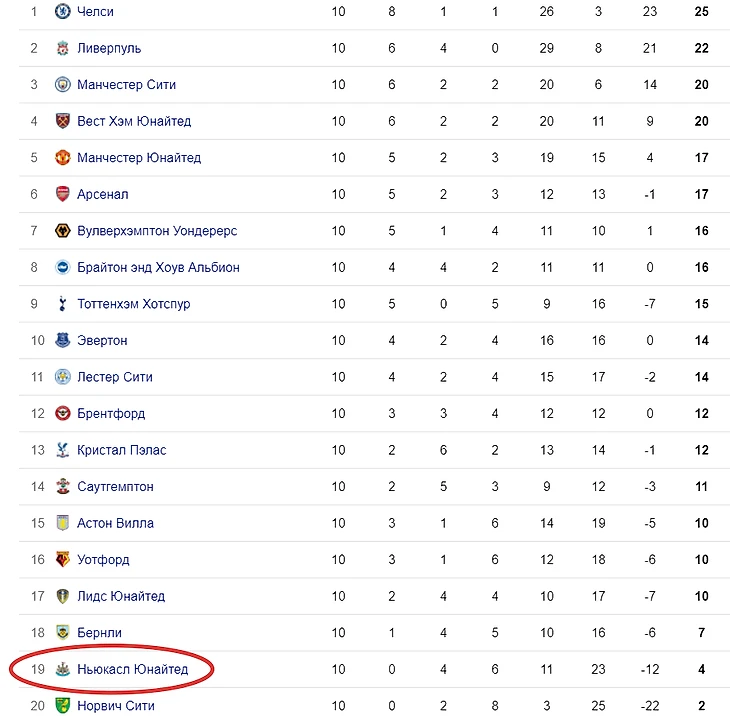Select the Лидс Юнайтед team link

tap(121, 596)
